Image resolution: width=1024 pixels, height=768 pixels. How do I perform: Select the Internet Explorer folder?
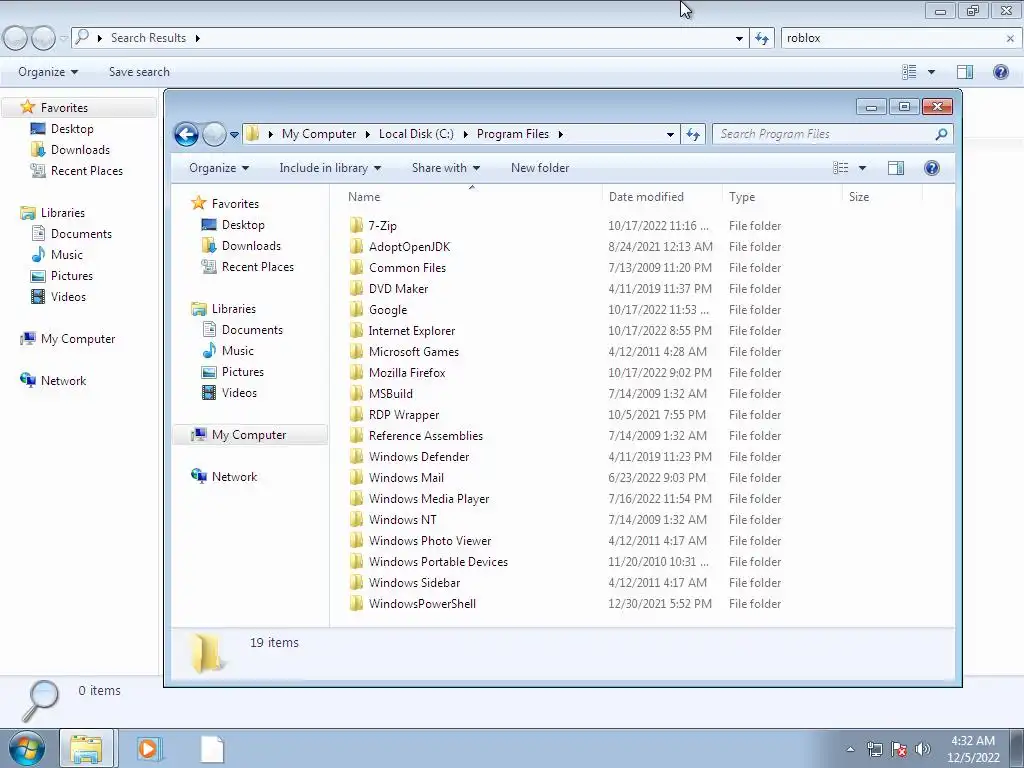[x=411, y=330]
